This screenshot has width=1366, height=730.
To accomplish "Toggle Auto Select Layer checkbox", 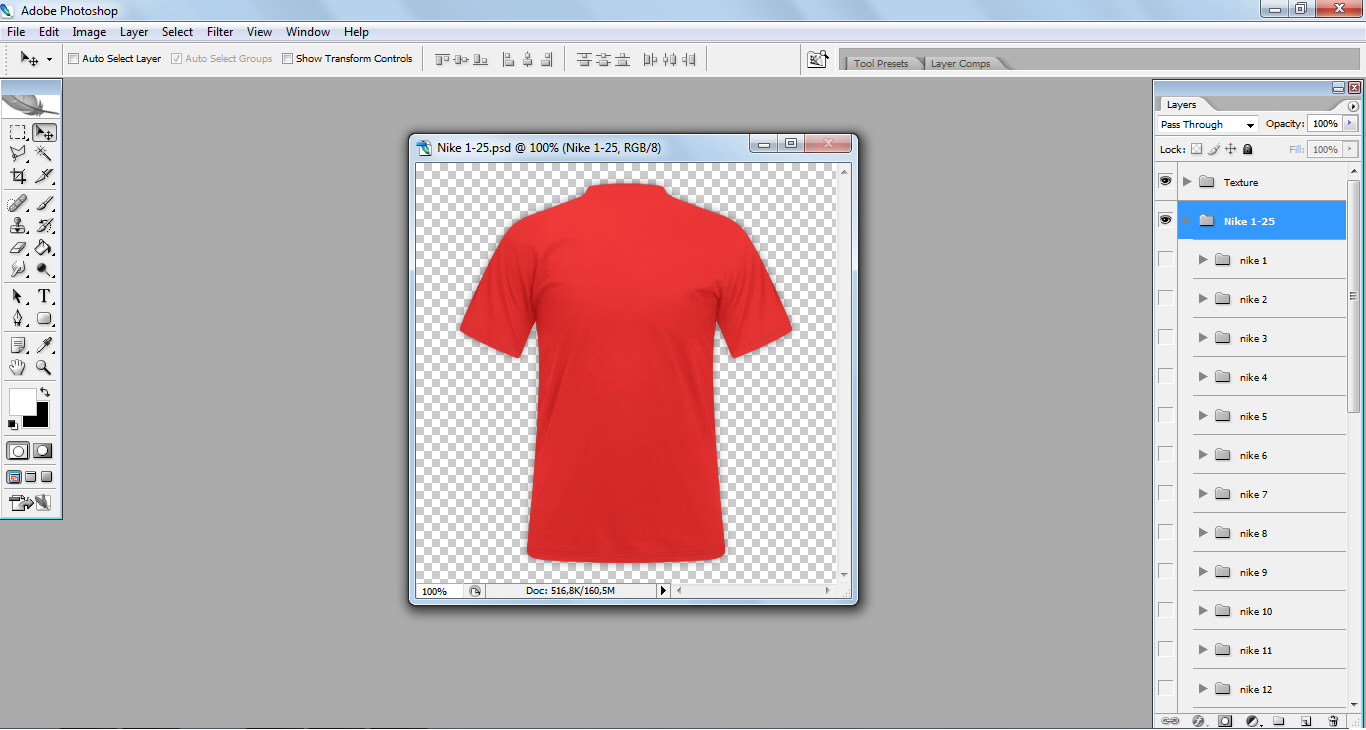I will coord(73,59).
